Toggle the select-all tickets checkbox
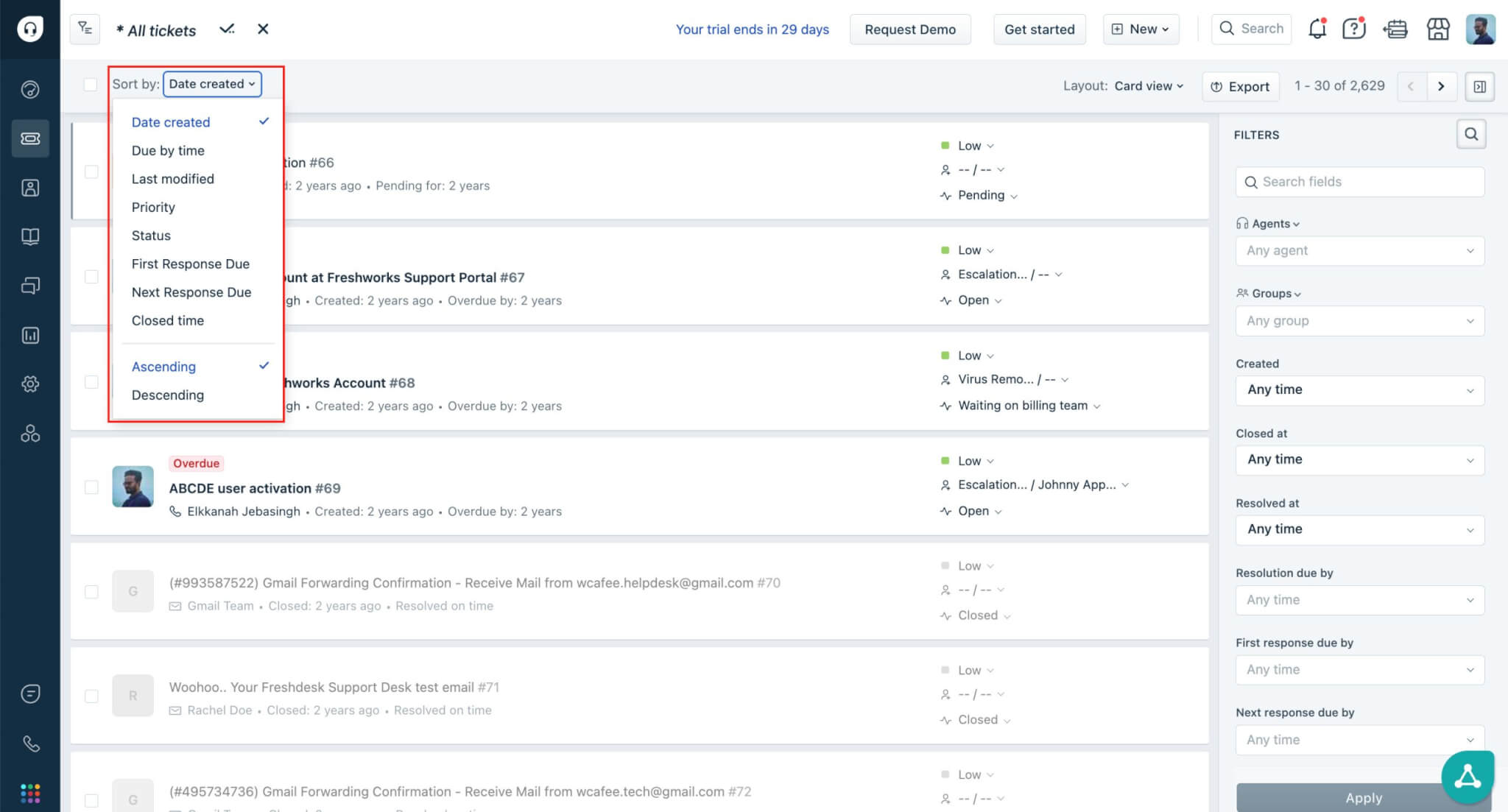This screenshot has height=812, width=1508. [x=90, y=85]
